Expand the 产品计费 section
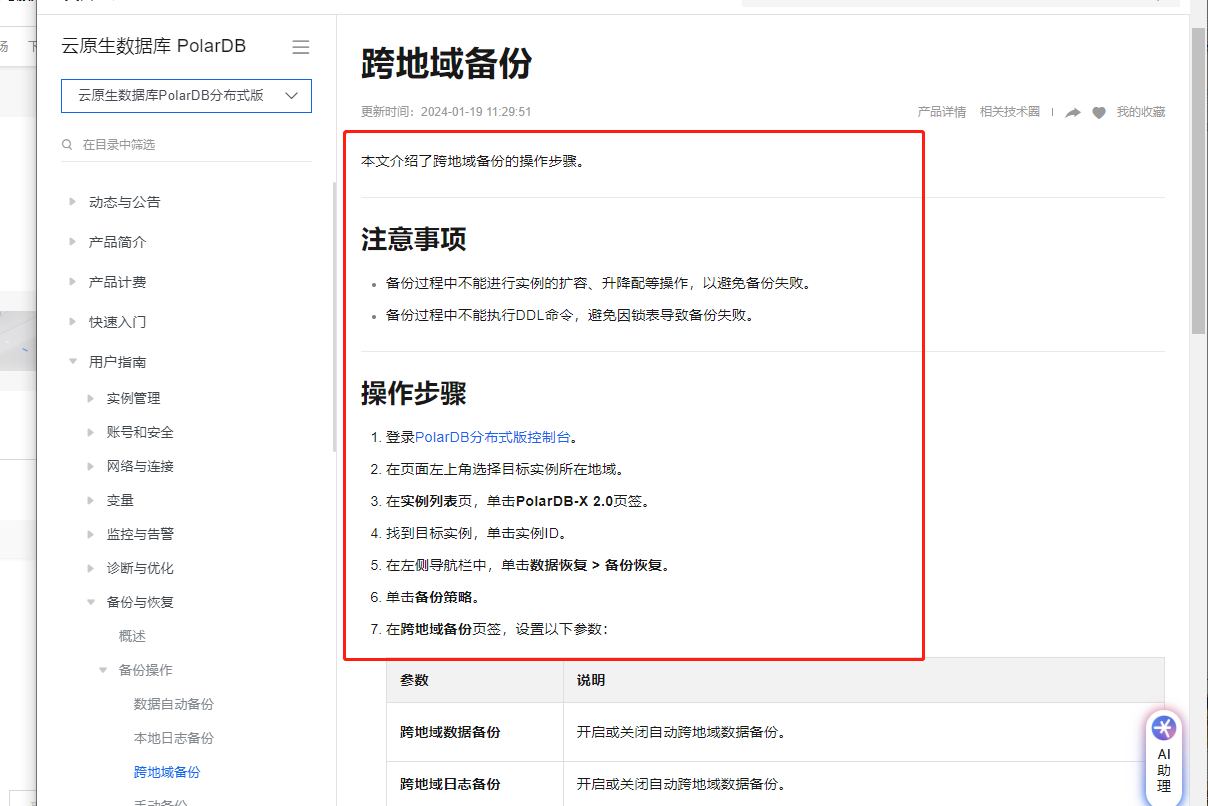This screenshot has width=1208, height=806. pyautogui.click(x=72, y=282)
